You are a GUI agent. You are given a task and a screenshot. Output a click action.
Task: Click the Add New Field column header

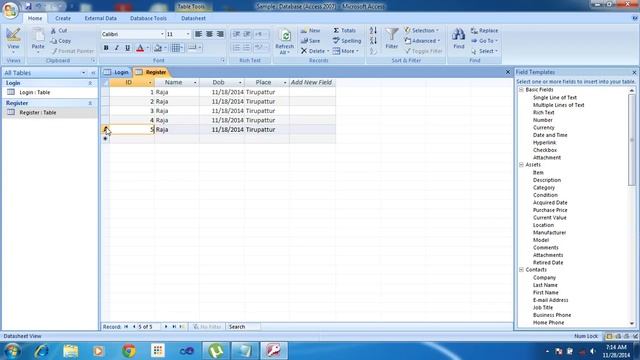312,82
